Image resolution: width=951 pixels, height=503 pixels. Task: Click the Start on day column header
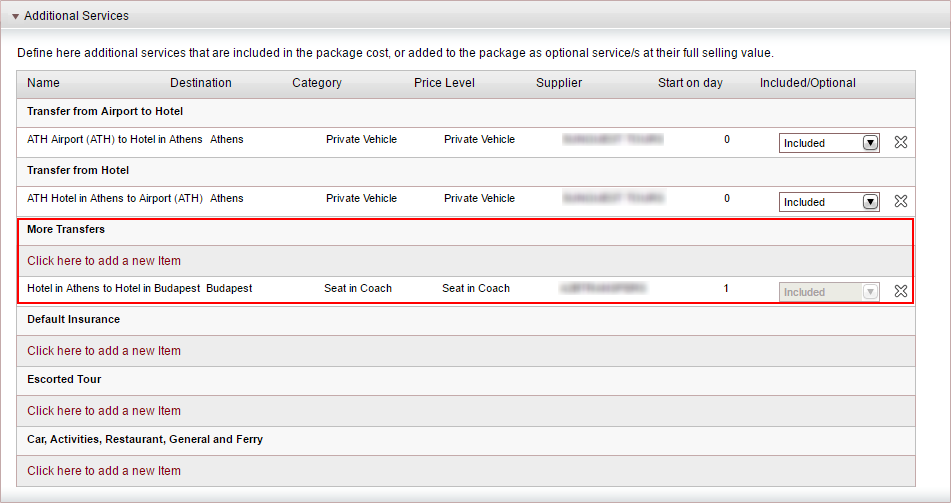(x=690, y=83)
